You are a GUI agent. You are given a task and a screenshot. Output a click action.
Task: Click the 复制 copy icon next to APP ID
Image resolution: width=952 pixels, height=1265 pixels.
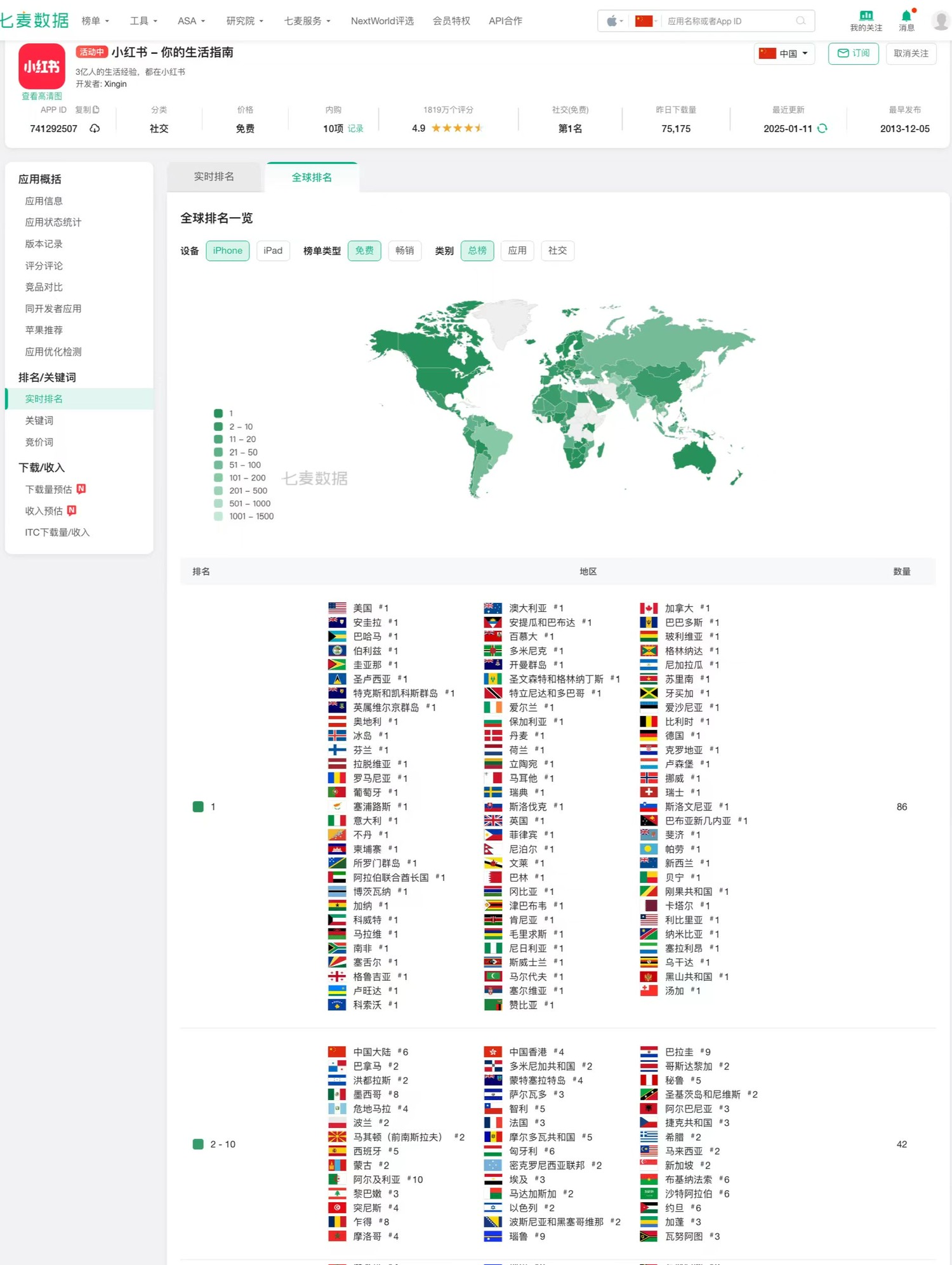click(96, 110)
